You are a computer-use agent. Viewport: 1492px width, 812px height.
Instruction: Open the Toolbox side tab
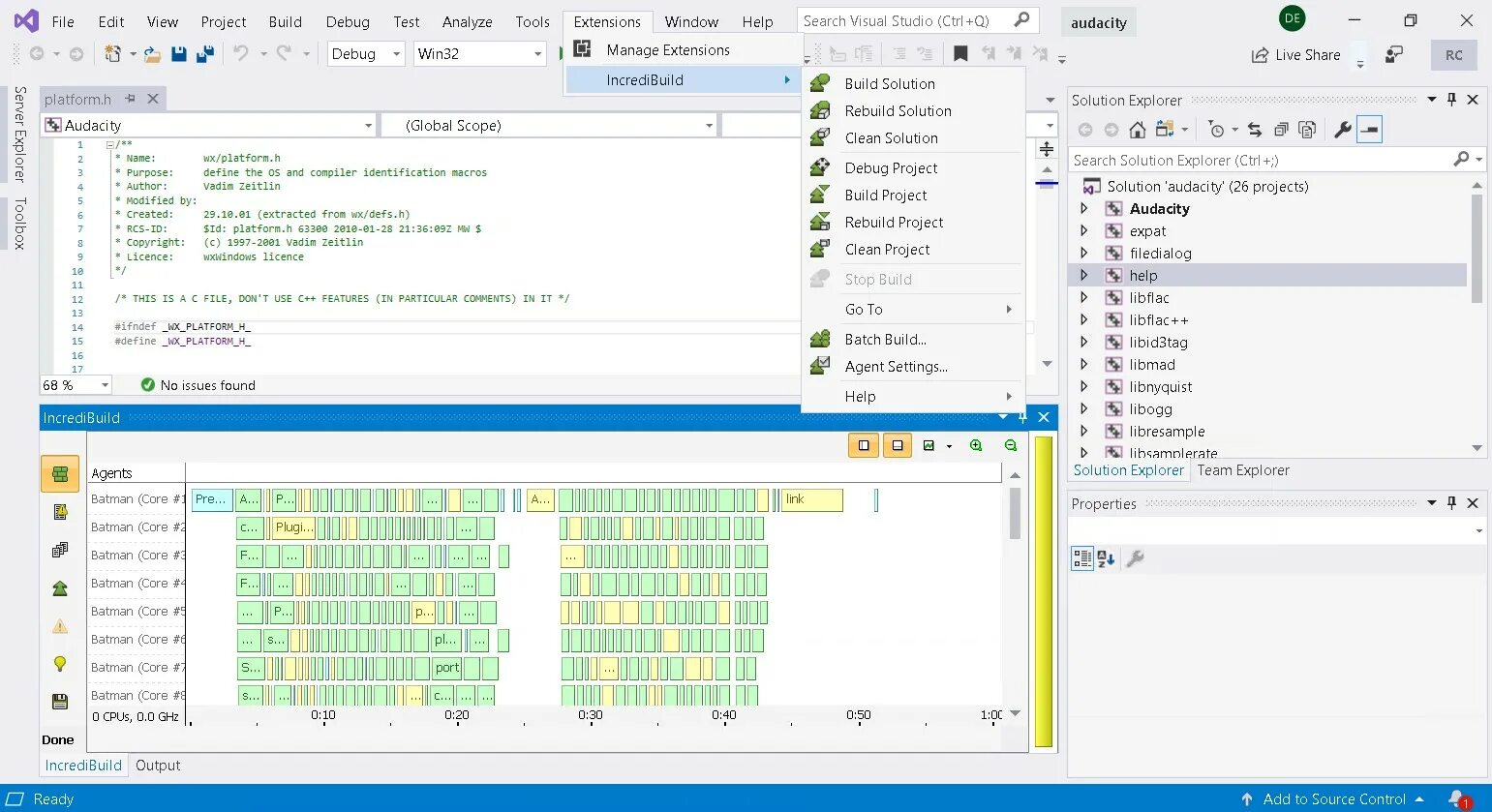click(19, 224)
